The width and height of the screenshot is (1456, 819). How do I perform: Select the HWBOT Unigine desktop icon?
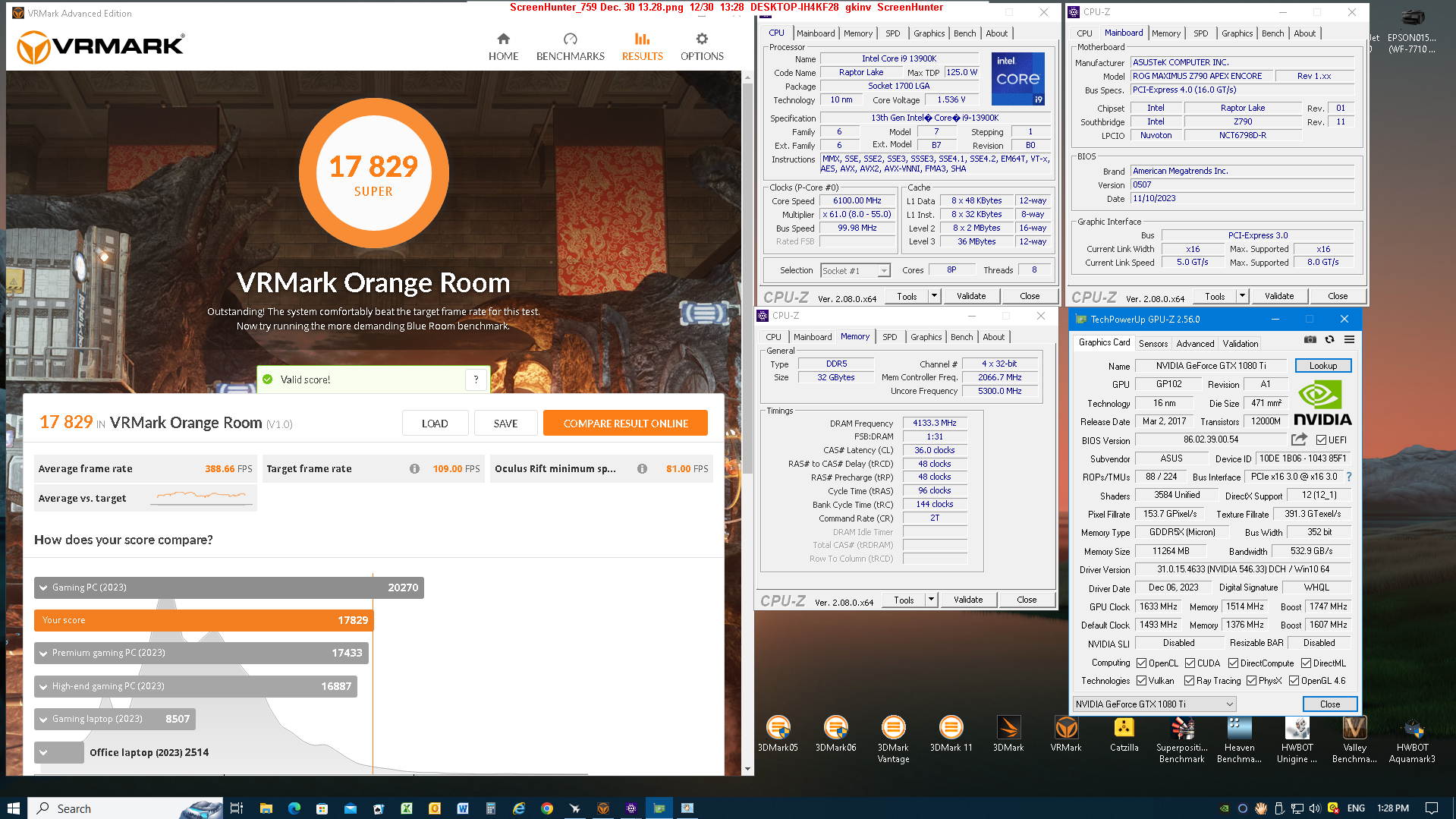1297,739
